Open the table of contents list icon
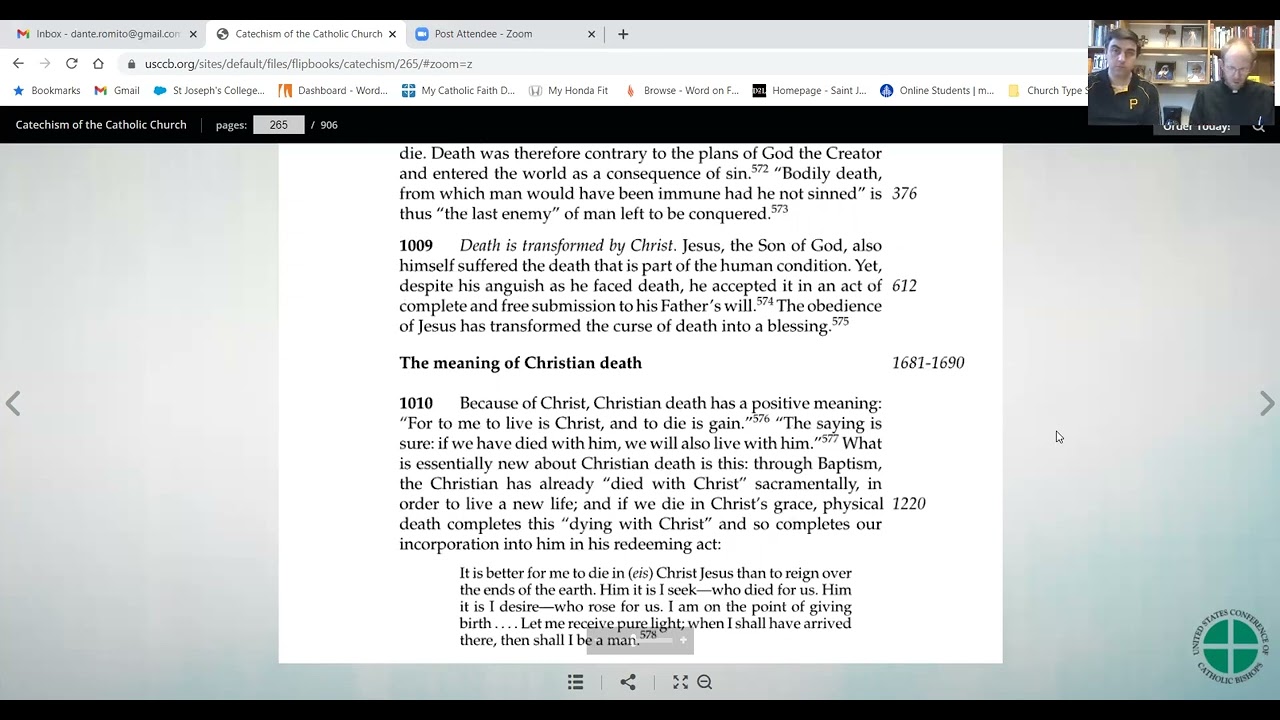 pyautogui.click(x=575, y=682)
